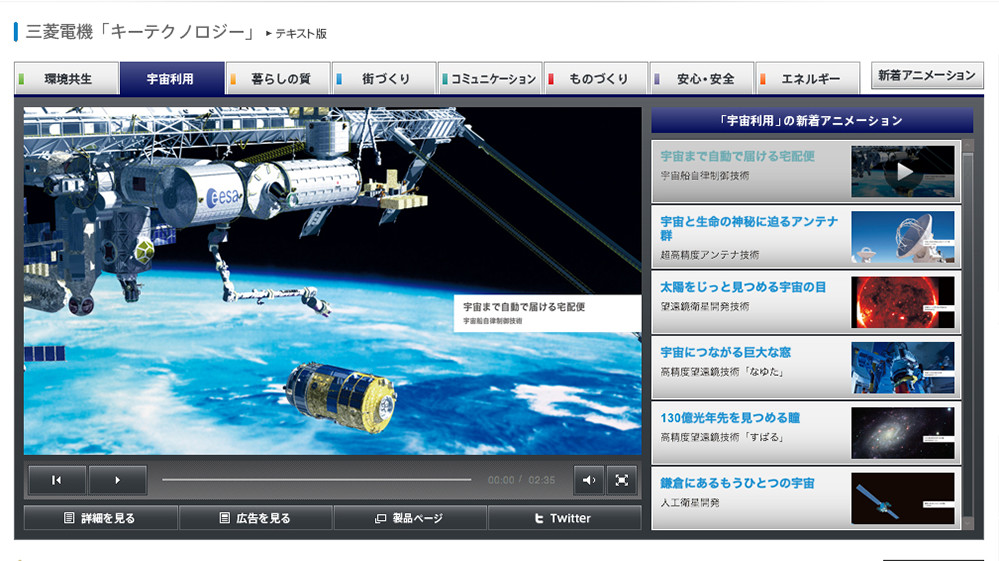
Task: Open the 製品ページ button
Action: 410,518
